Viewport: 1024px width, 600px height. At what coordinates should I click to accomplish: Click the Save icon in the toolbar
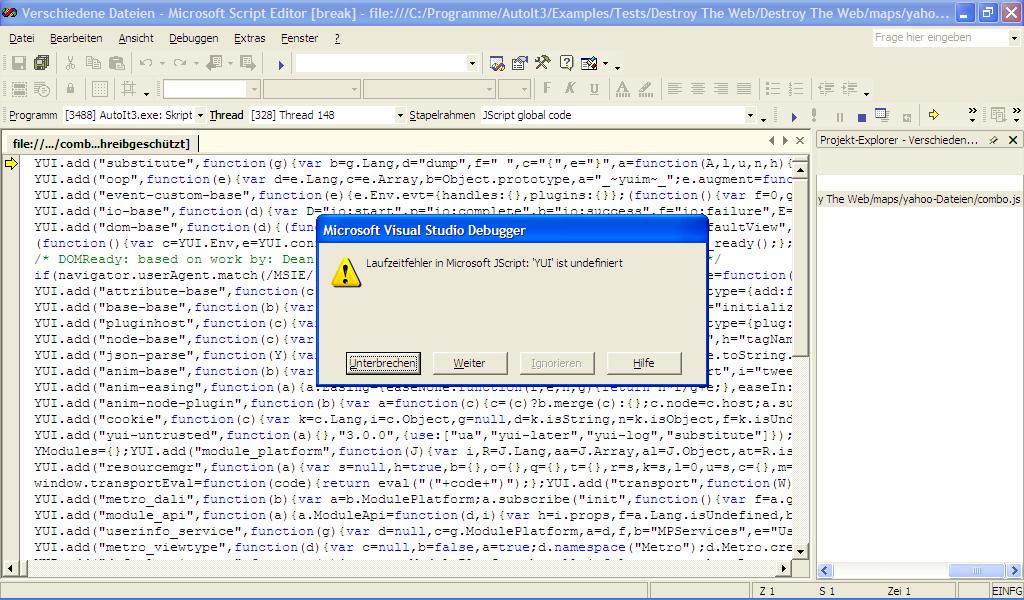(19, 63)
